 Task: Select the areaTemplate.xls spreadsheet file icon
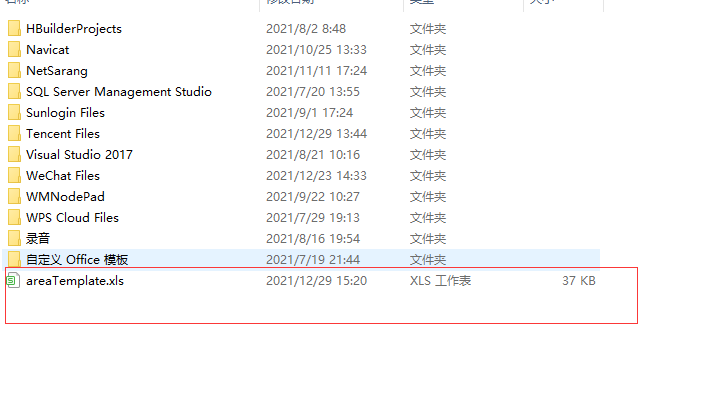(13, 280)
